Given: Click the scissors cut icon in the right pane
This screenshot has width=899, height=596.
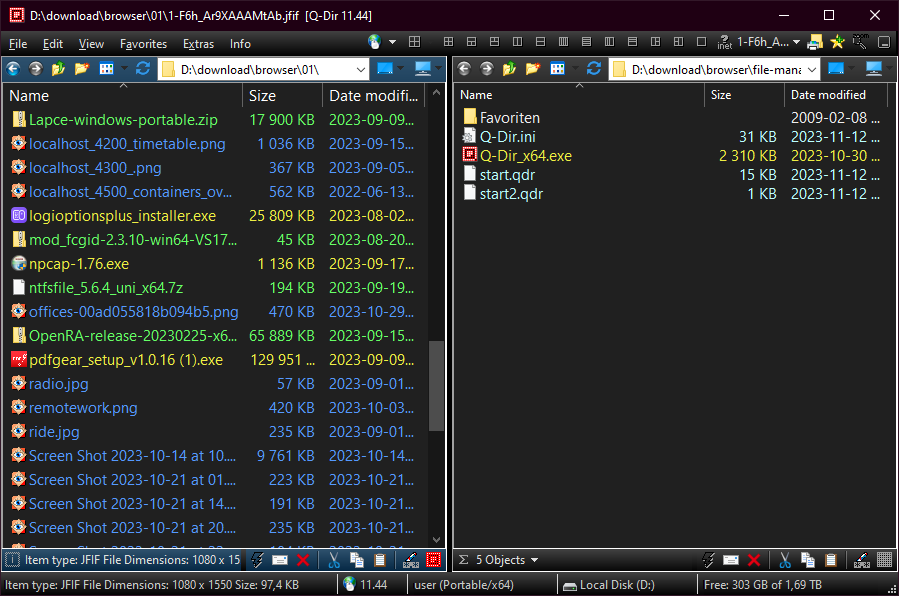Looking at the screenshot, I should click(785, 560).
